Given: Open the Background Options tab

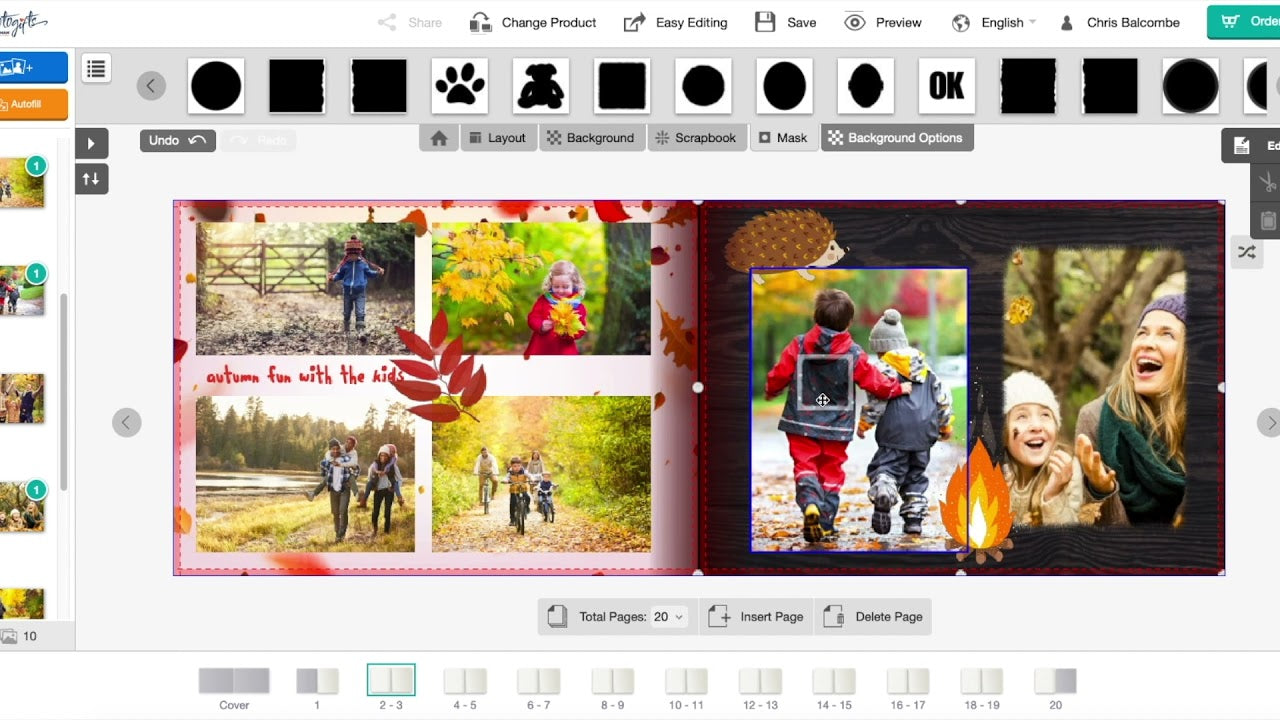Looking at the screenshot, I should tap(896, 138).
